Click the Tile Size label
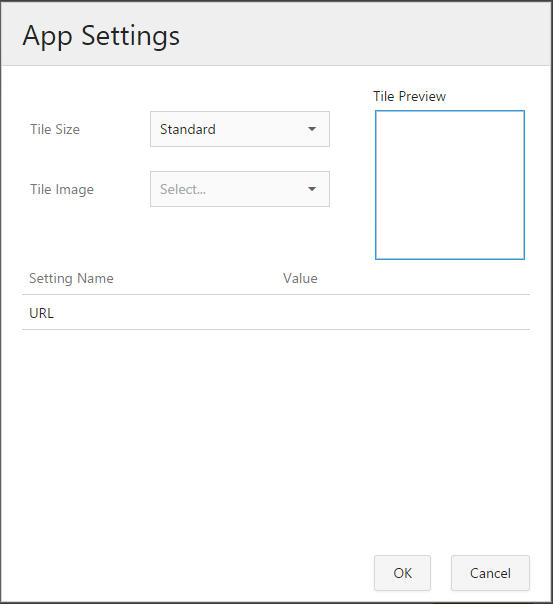 point(55,129)
